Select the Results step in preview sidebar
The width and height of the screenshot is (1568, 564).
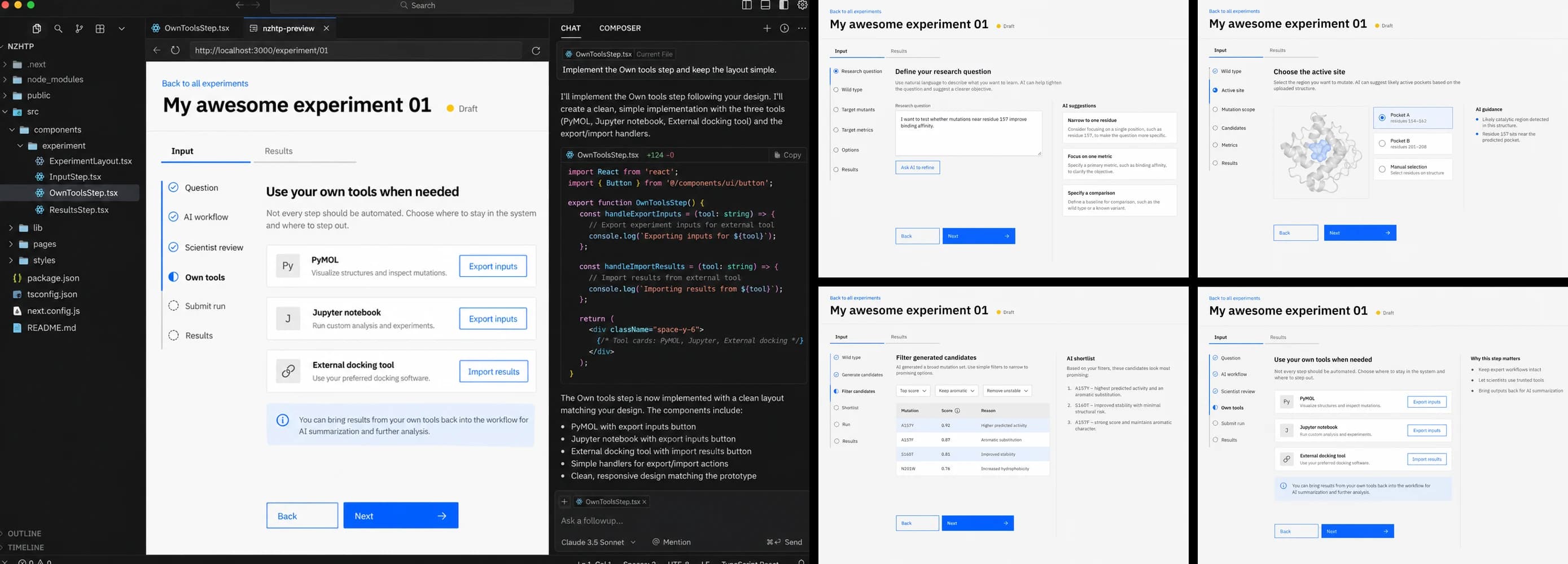click(191, 335)
